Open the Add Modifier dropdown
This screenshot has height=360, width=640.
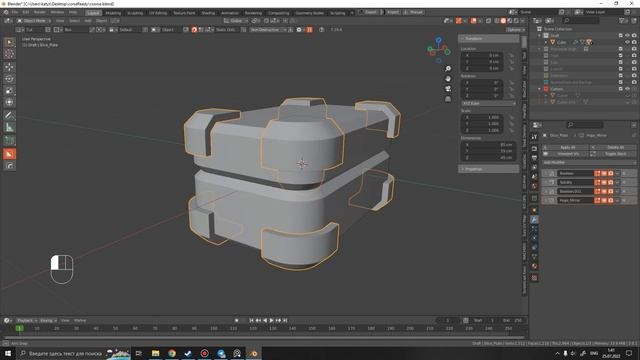point(589,162)
